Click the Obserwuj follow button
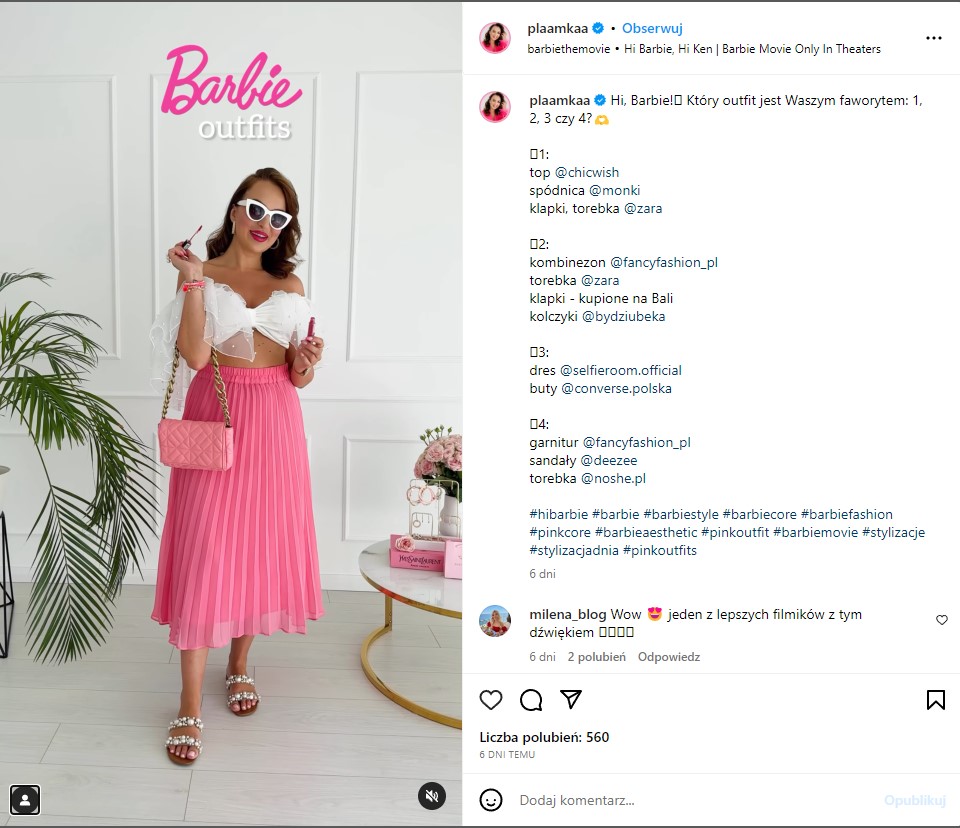 652,28
